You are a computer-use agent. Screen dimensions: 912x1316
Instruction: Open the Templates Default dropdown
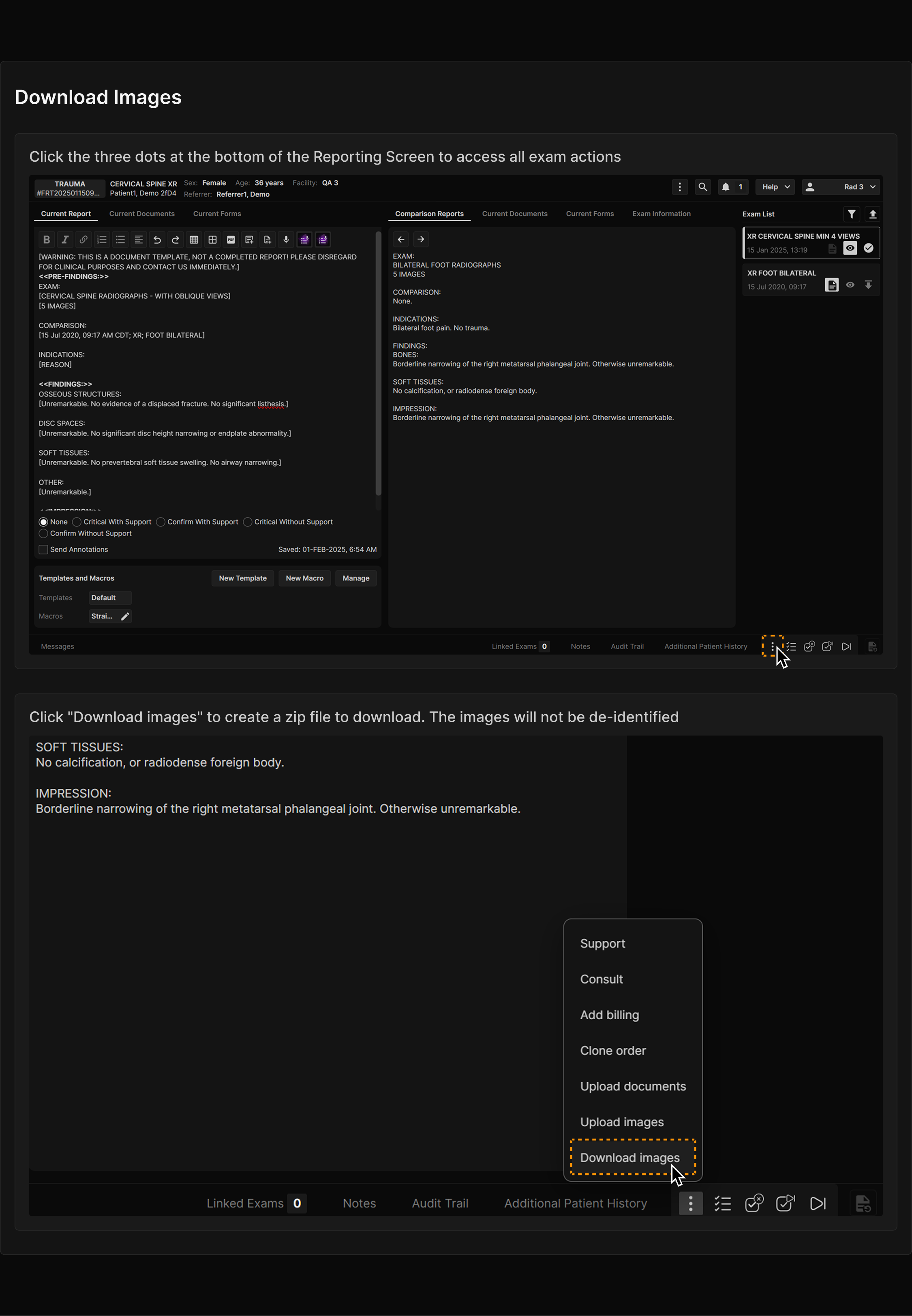110,598
